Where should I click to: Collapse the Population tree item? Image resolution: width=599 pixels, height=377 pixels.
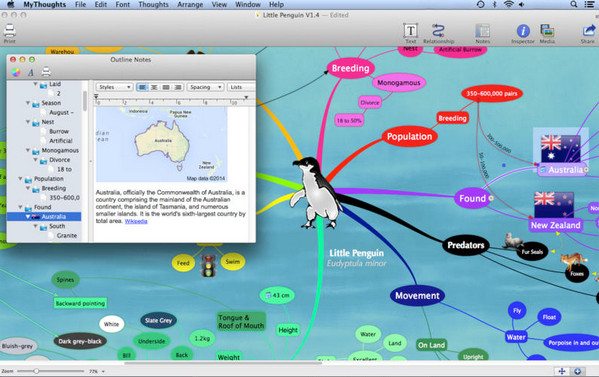pos(20,179)
